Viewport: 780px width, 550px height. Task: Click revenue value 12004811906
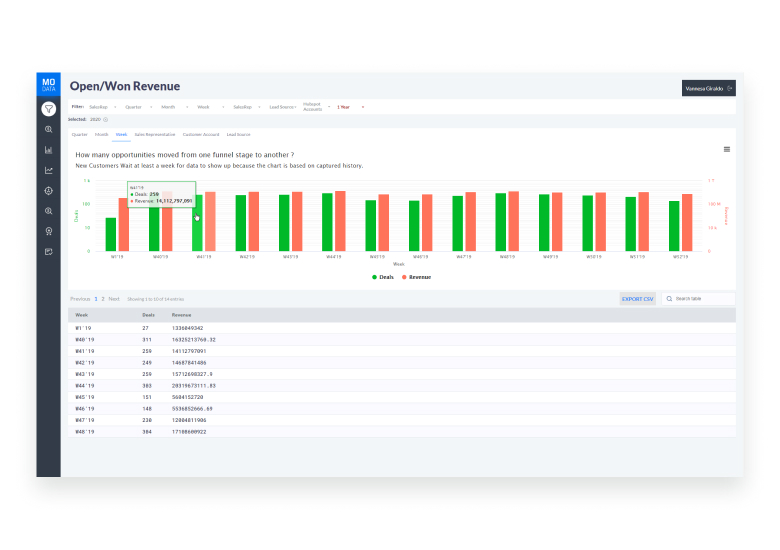click(189, 420)
